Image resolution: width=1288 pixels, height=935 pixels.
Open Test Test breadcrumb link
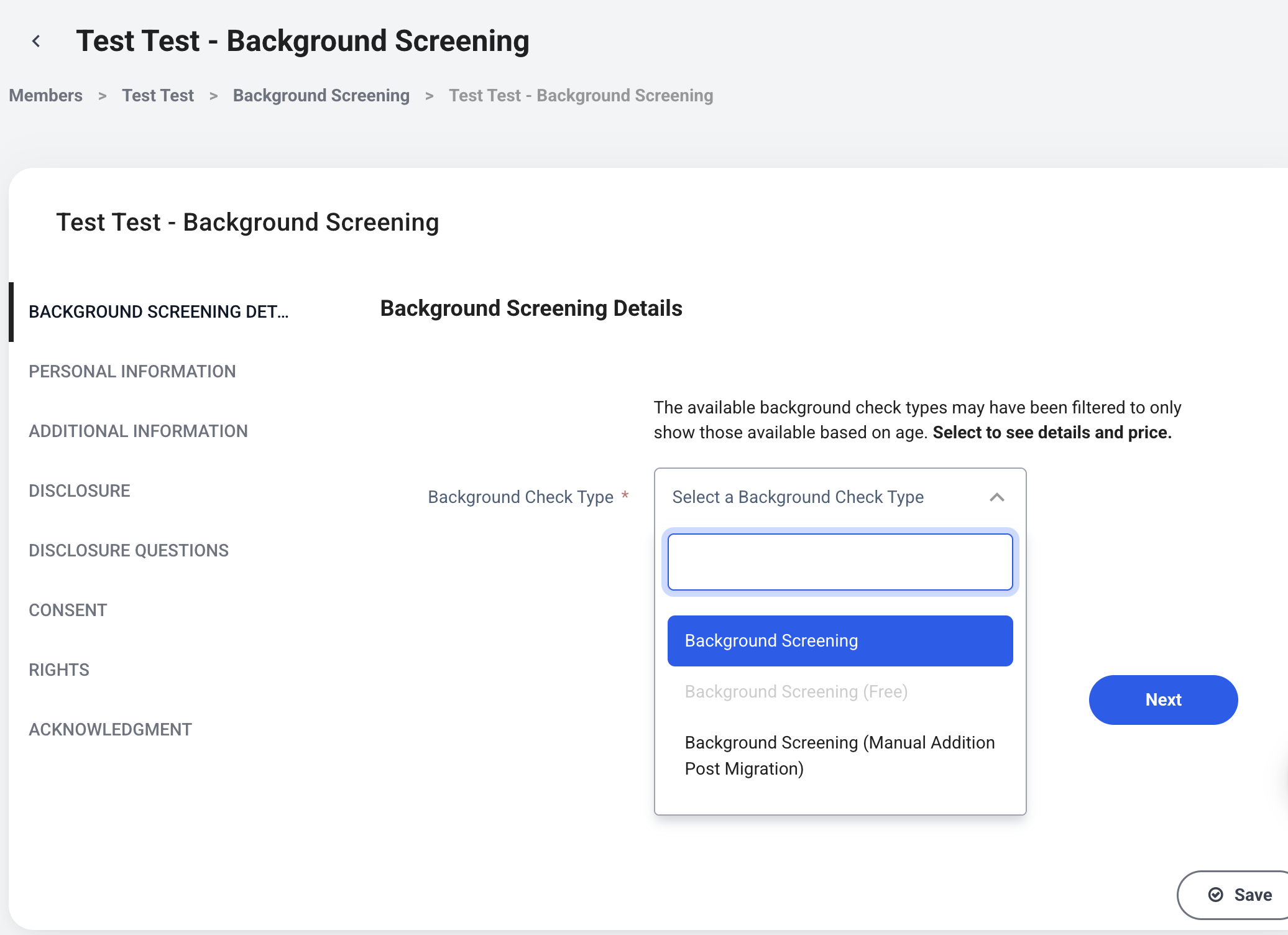(158, 95)
